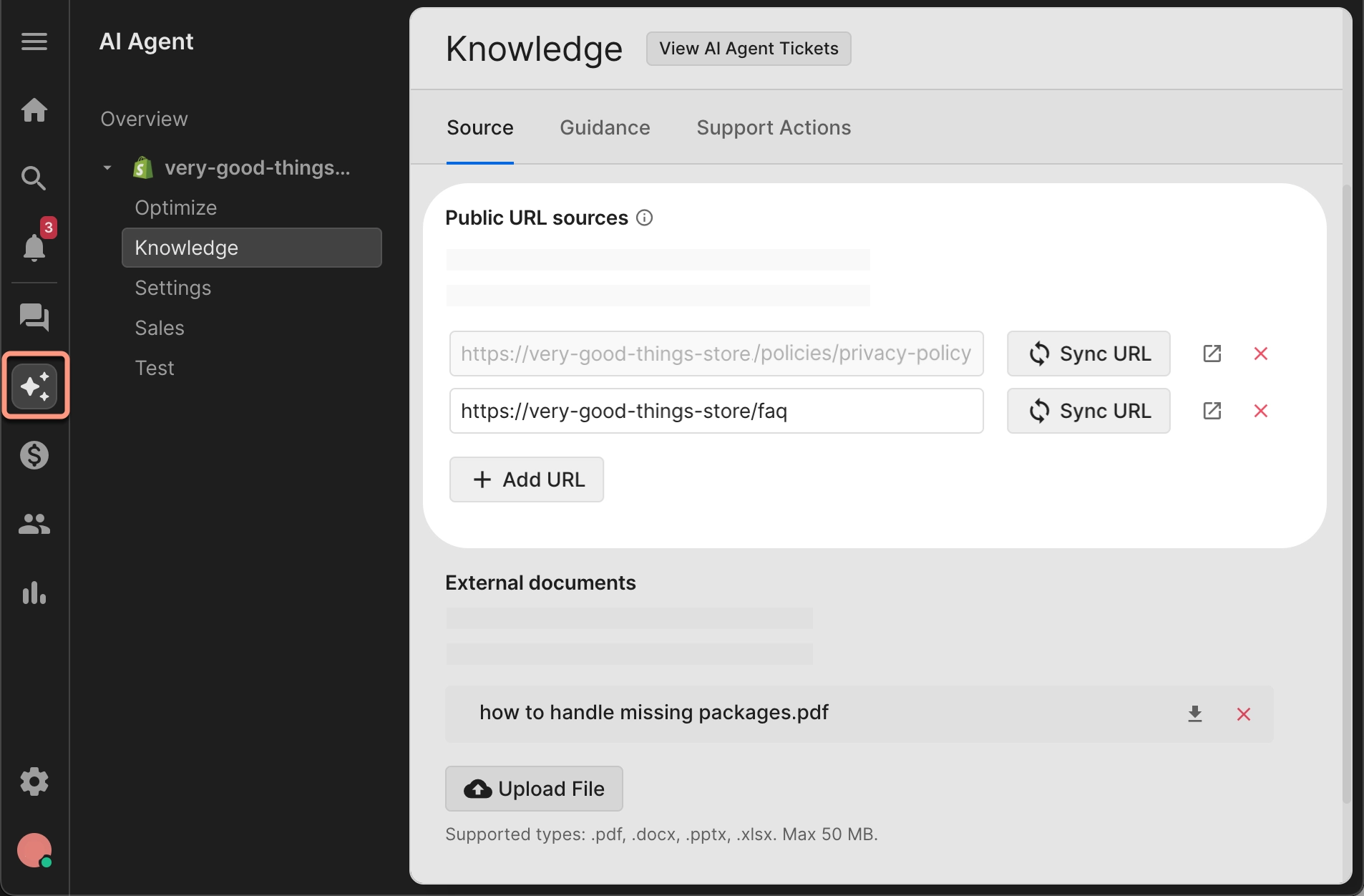Open the customers people icon
The width and height of the screenshot is (1364, 896).
pos(34,525)
